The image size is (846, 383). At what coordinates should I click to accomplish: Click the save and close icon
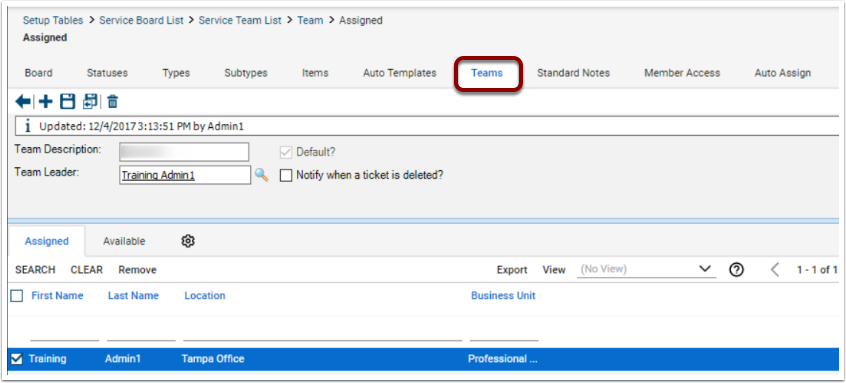[x=90, y=101]
